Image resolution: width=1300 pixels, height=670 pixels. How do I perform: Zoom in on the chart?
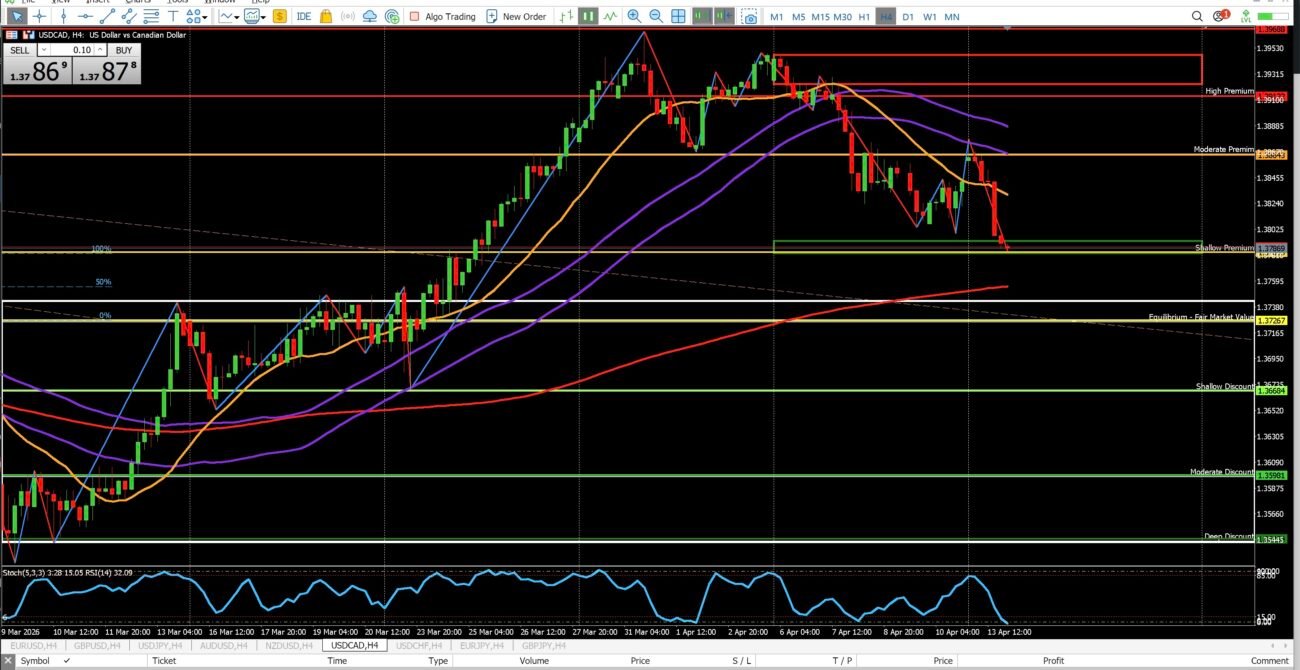coord(634,17)
